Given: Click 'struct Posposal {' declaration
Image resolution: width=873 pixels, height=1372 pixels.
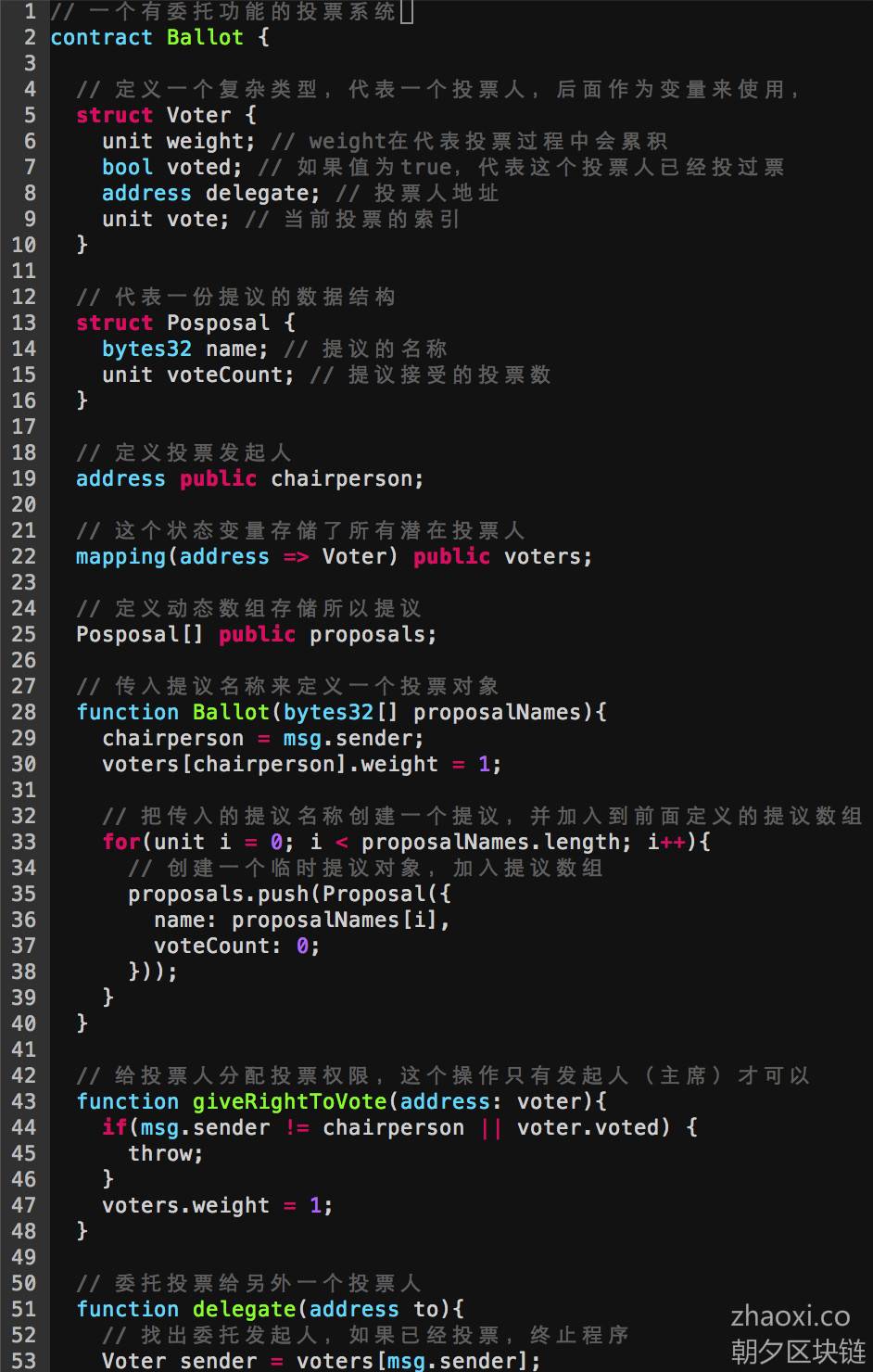Looking at the screenshot, I should pos(186,323).
